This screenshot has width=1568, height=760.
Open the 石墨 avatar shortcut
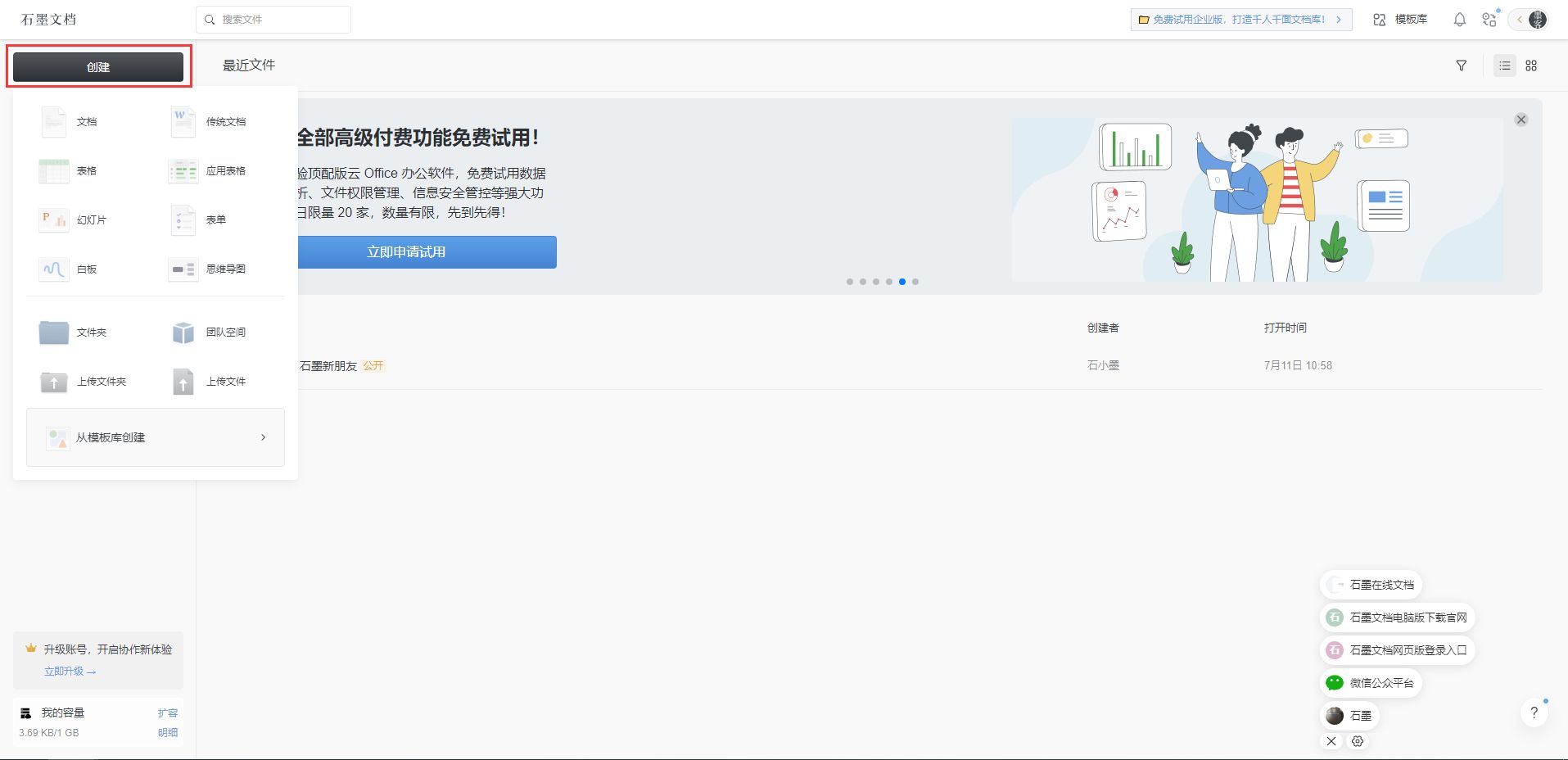pyautogui.click(x=1349, y=716)
